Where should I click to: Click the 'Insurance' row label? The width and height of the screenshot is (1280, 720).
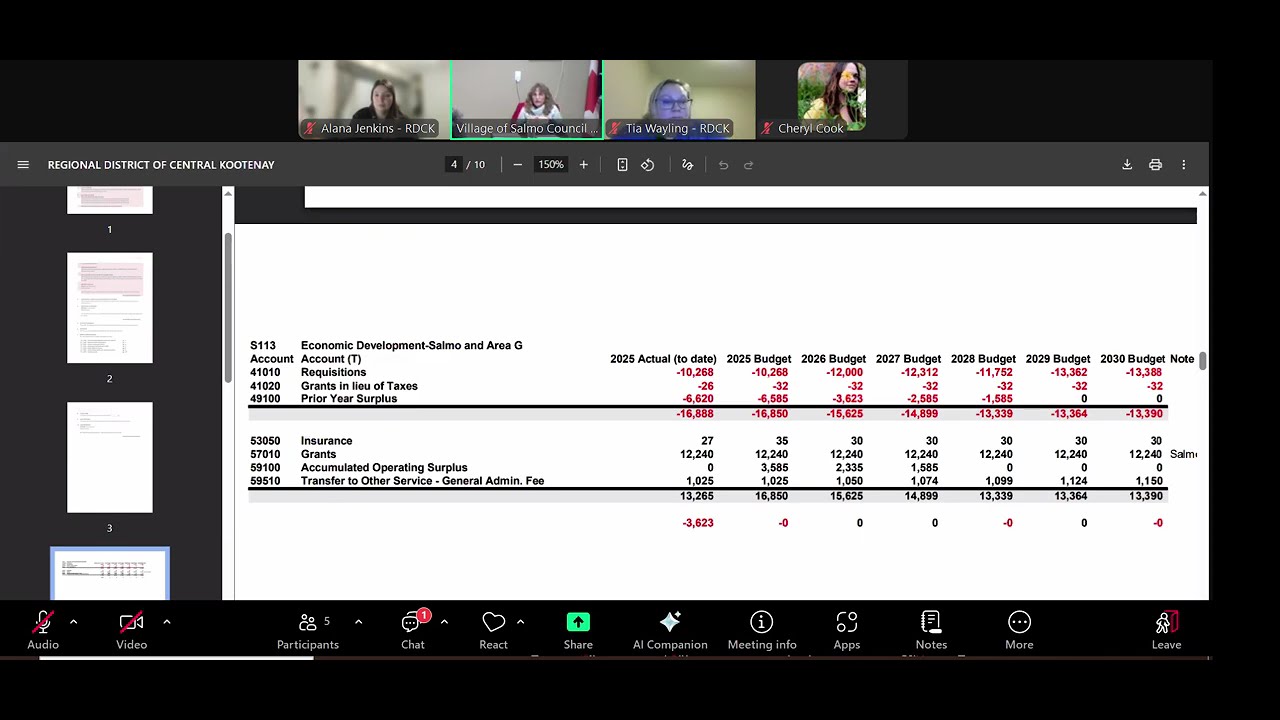326,441
